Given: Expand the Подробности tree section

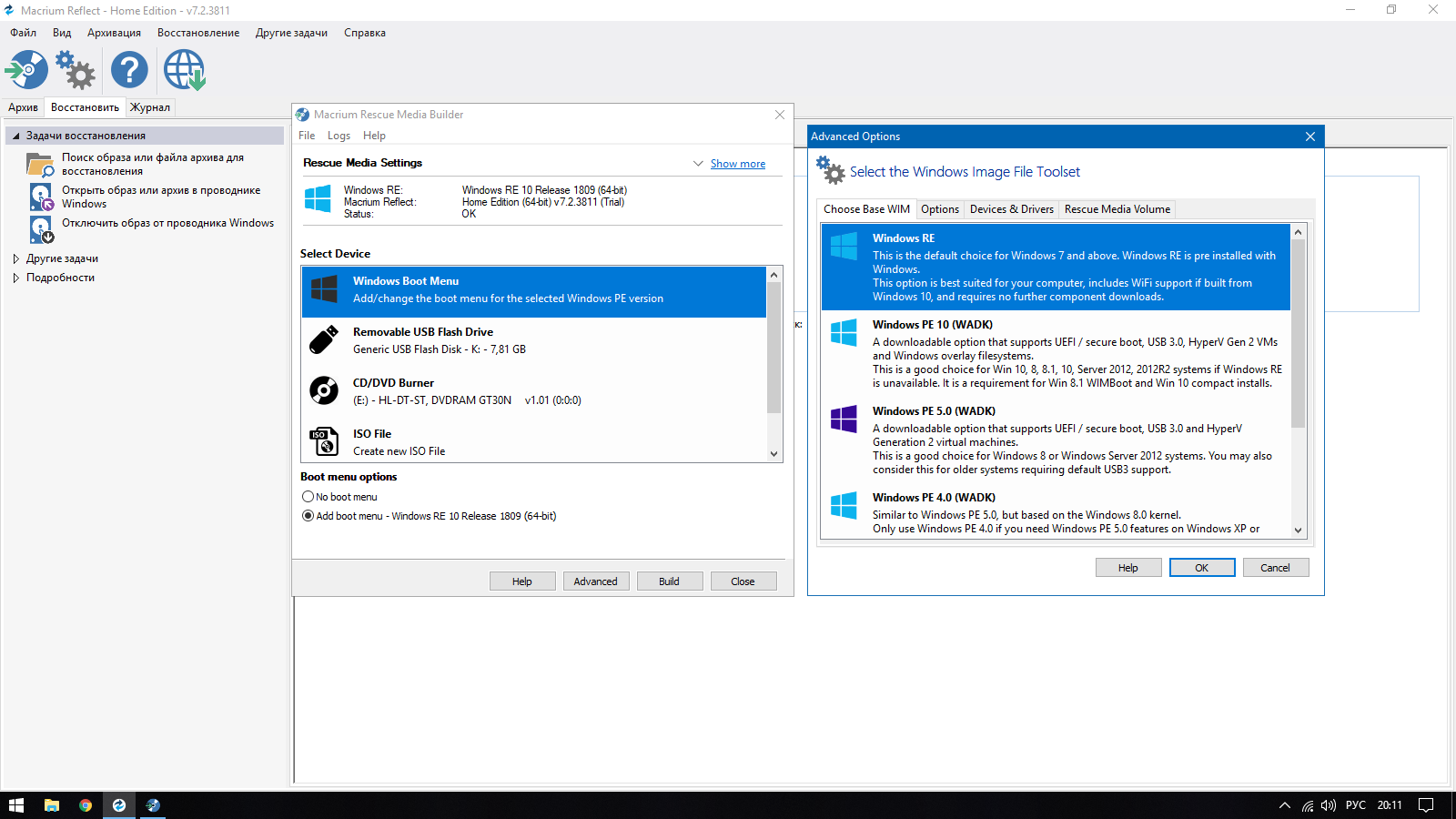Looking at the screenshot, I should point(15,278).
